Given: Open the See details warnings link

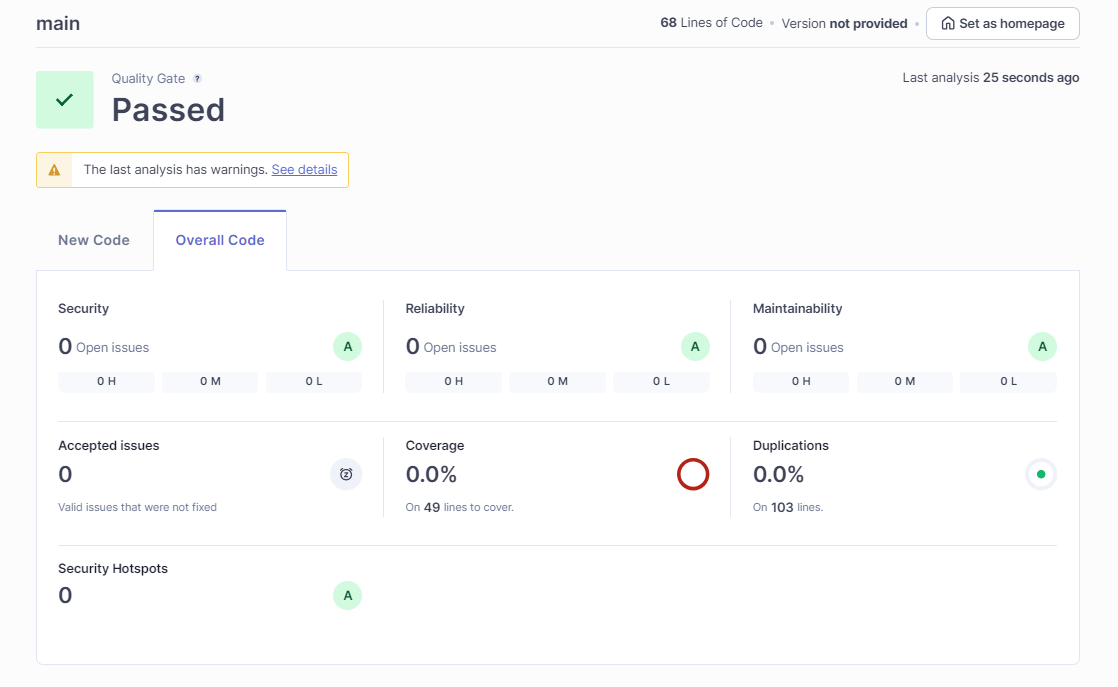Looking at the screenshot, I should 304,170.
